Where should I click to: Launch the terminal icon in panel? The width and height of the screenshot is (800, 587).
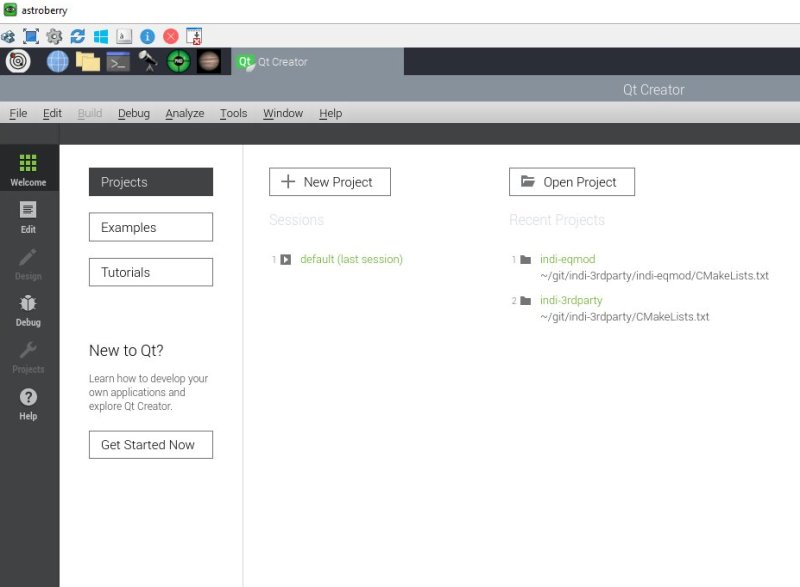tap(118, 62)
